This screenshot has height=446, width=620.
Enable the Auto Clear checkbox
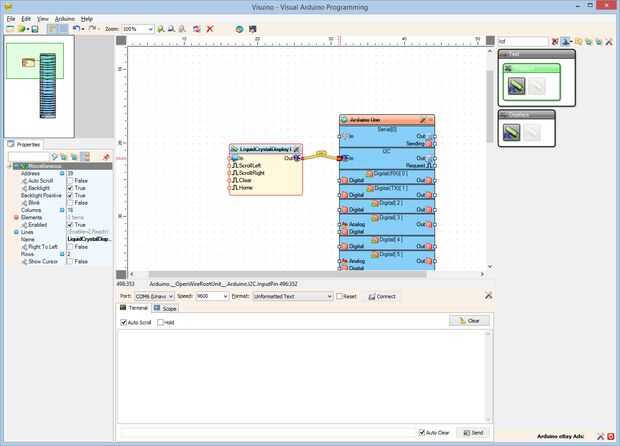pos(422,433)
